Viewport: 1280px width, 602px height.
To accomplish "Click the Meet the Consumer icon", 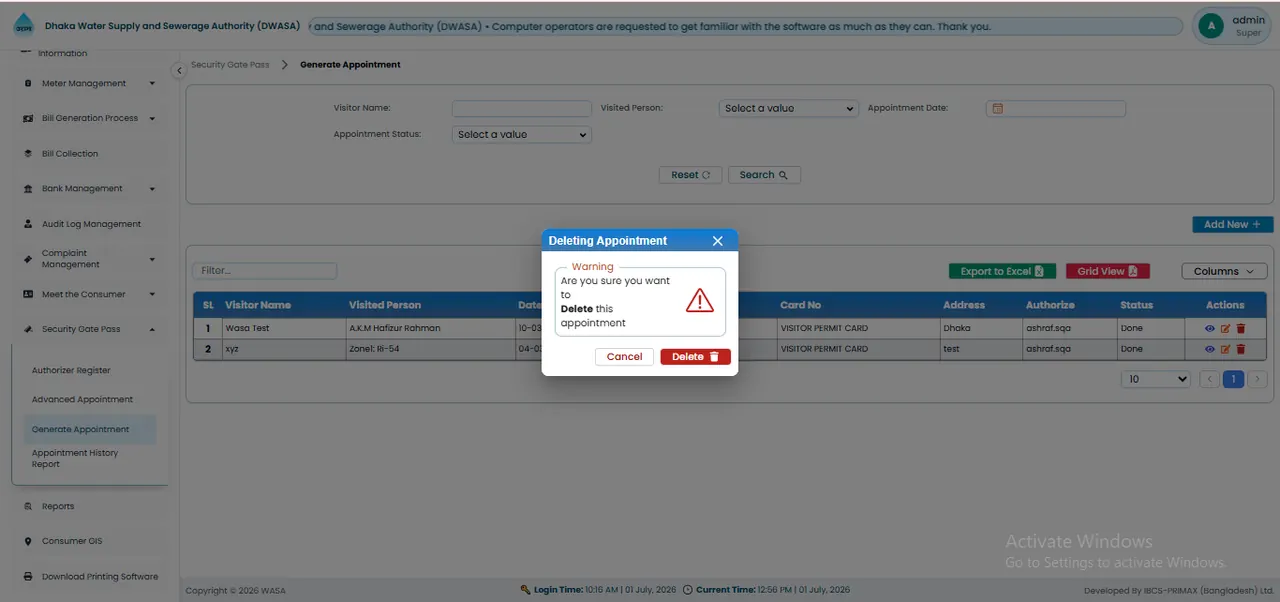I will [x=28, y=295].
